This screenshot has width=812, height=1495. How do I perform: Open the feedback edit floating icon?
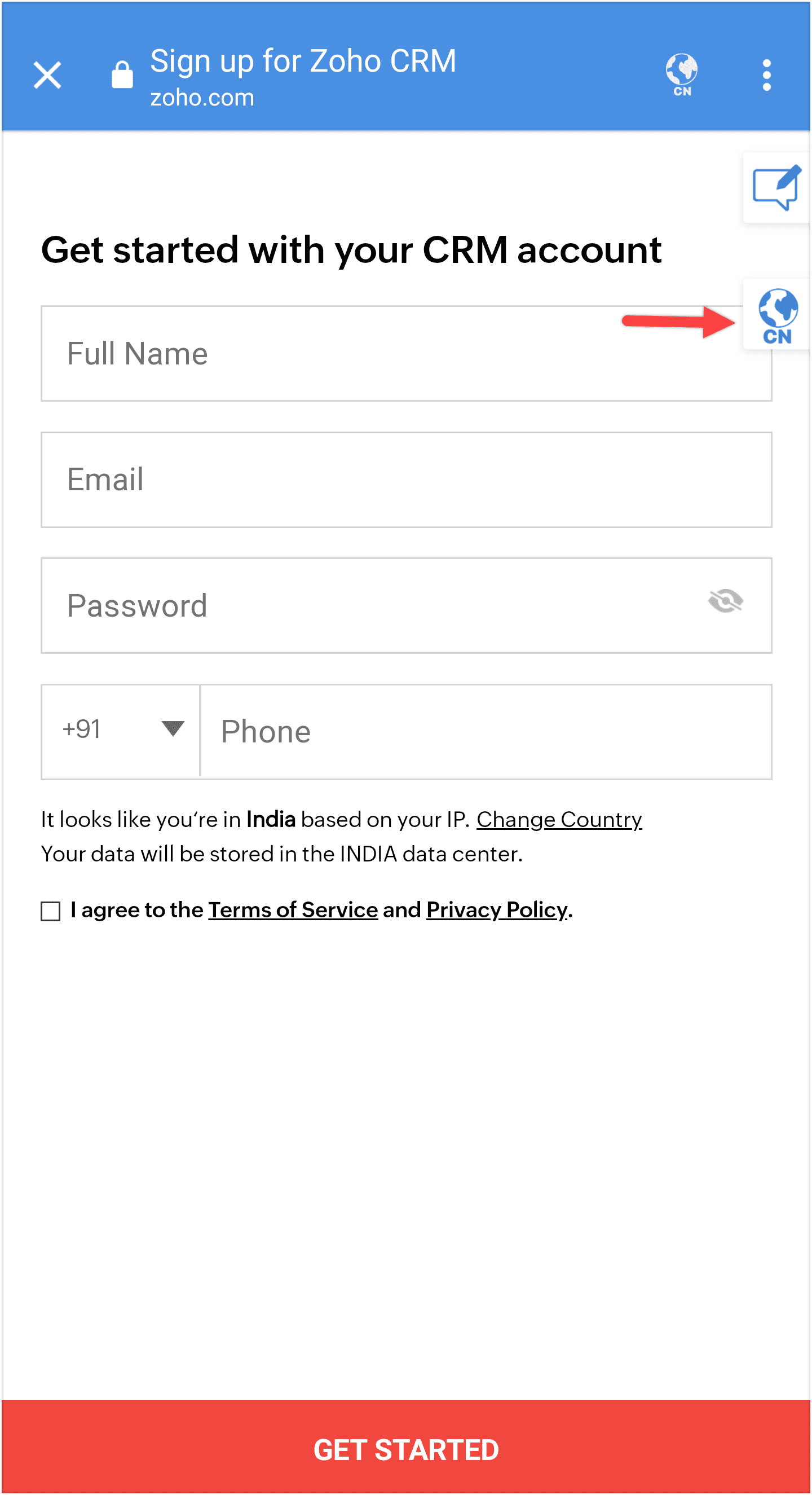(x=776, y=187)
